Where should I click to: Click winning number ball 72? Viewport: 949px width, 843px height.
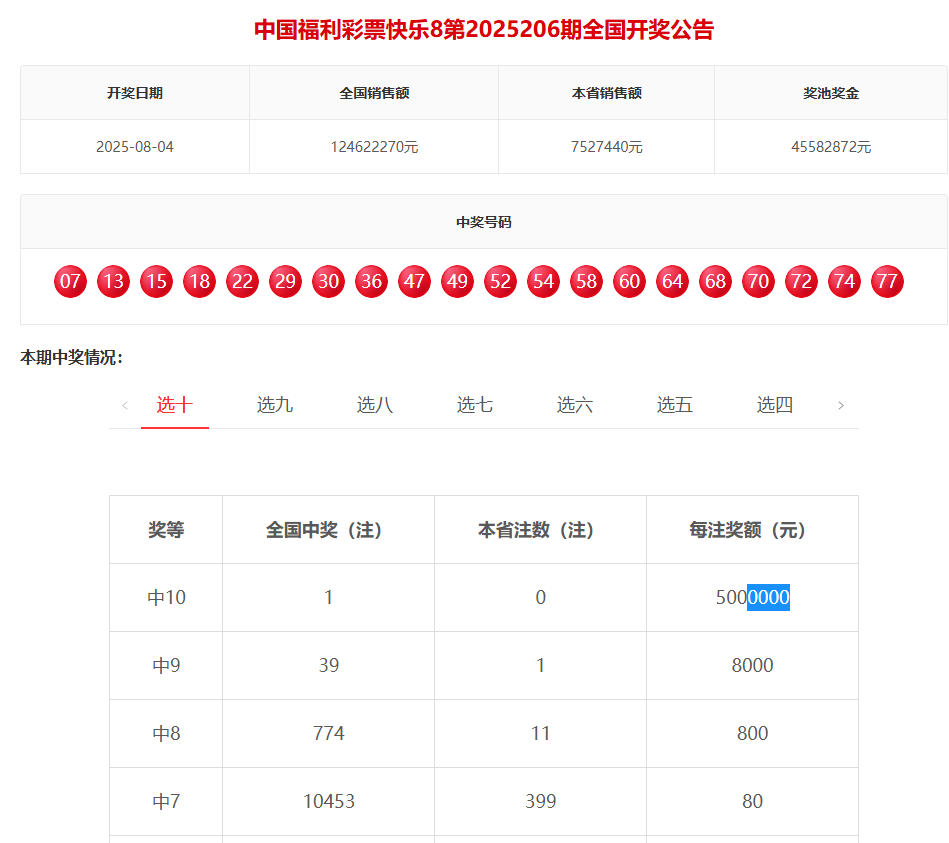coord(801,281)
